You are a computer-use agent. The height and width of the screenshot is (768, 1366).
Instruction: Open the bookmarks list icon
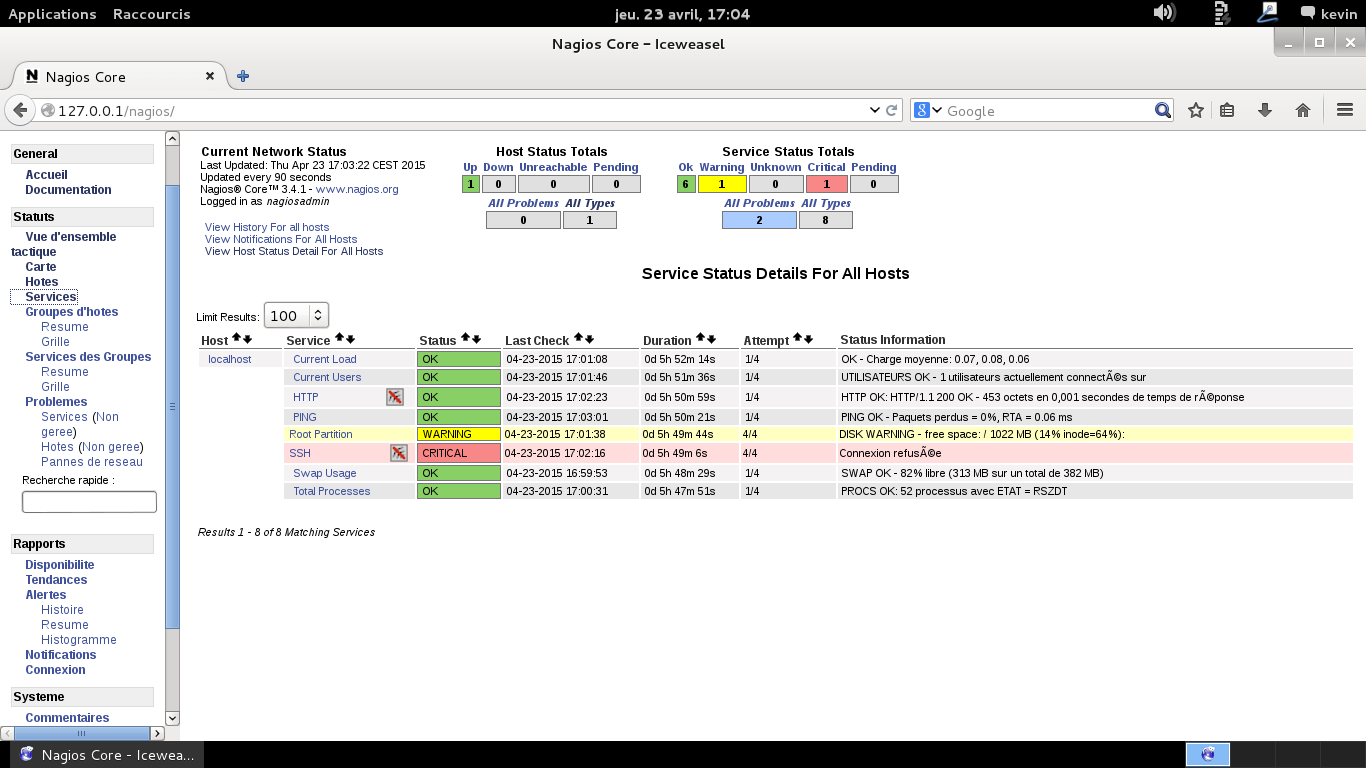(1227, 110)
